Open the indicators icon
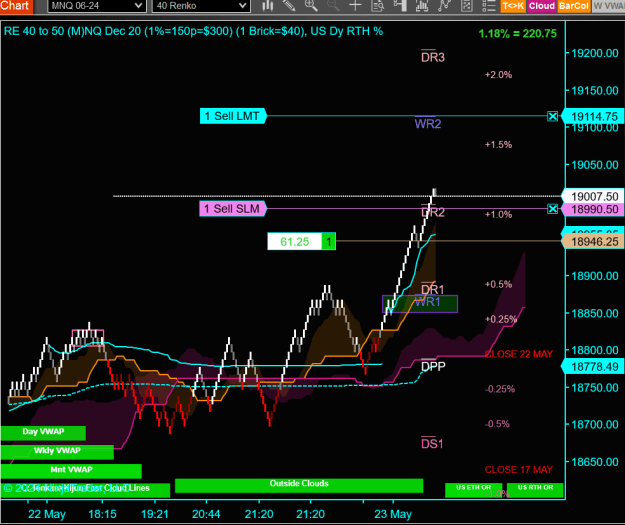The height and width of the screenshot is (525, 625). (x=444, y=6)
